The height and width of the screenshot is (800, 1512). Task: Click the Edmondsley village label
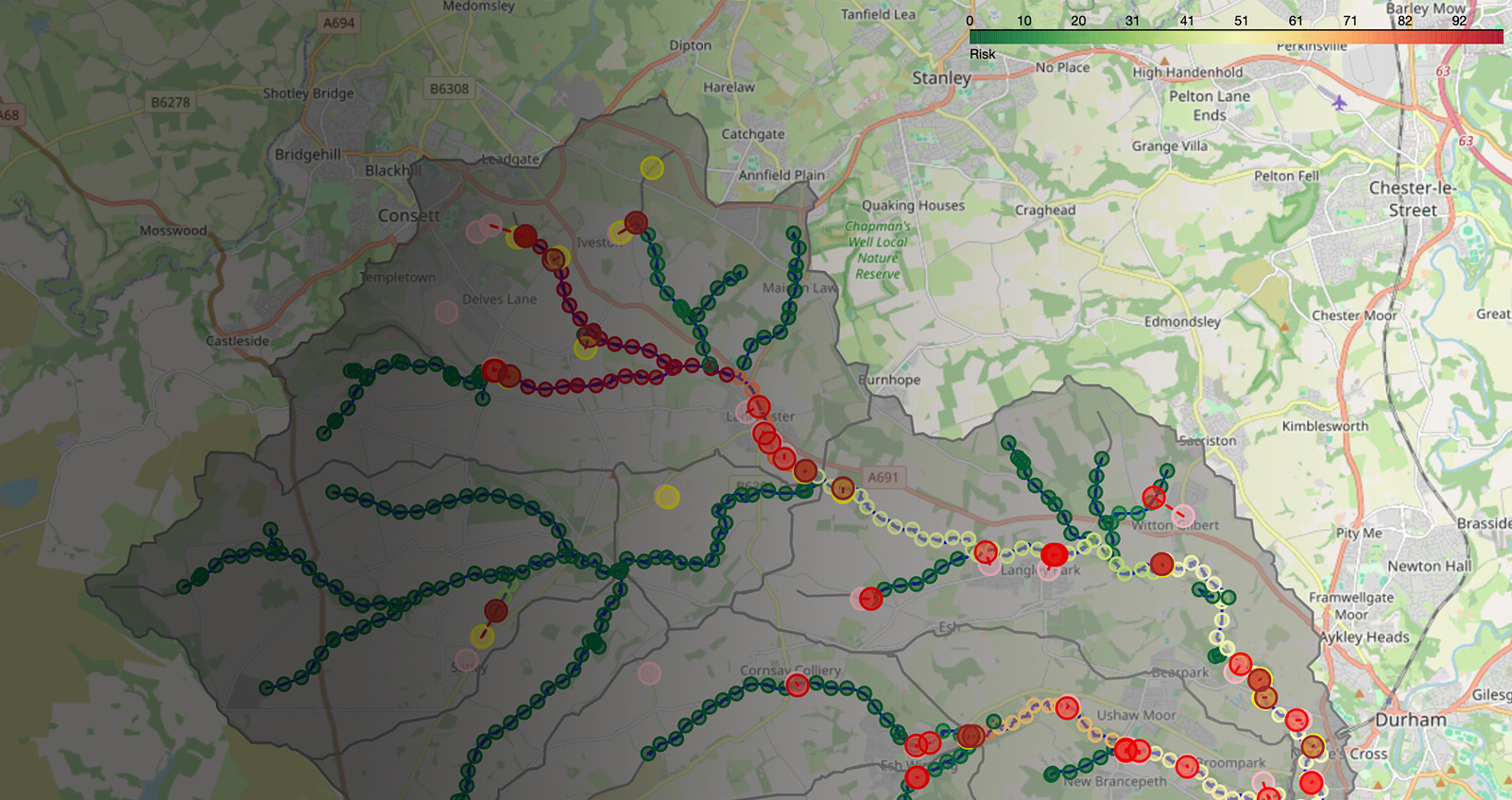click(1182, 321)
